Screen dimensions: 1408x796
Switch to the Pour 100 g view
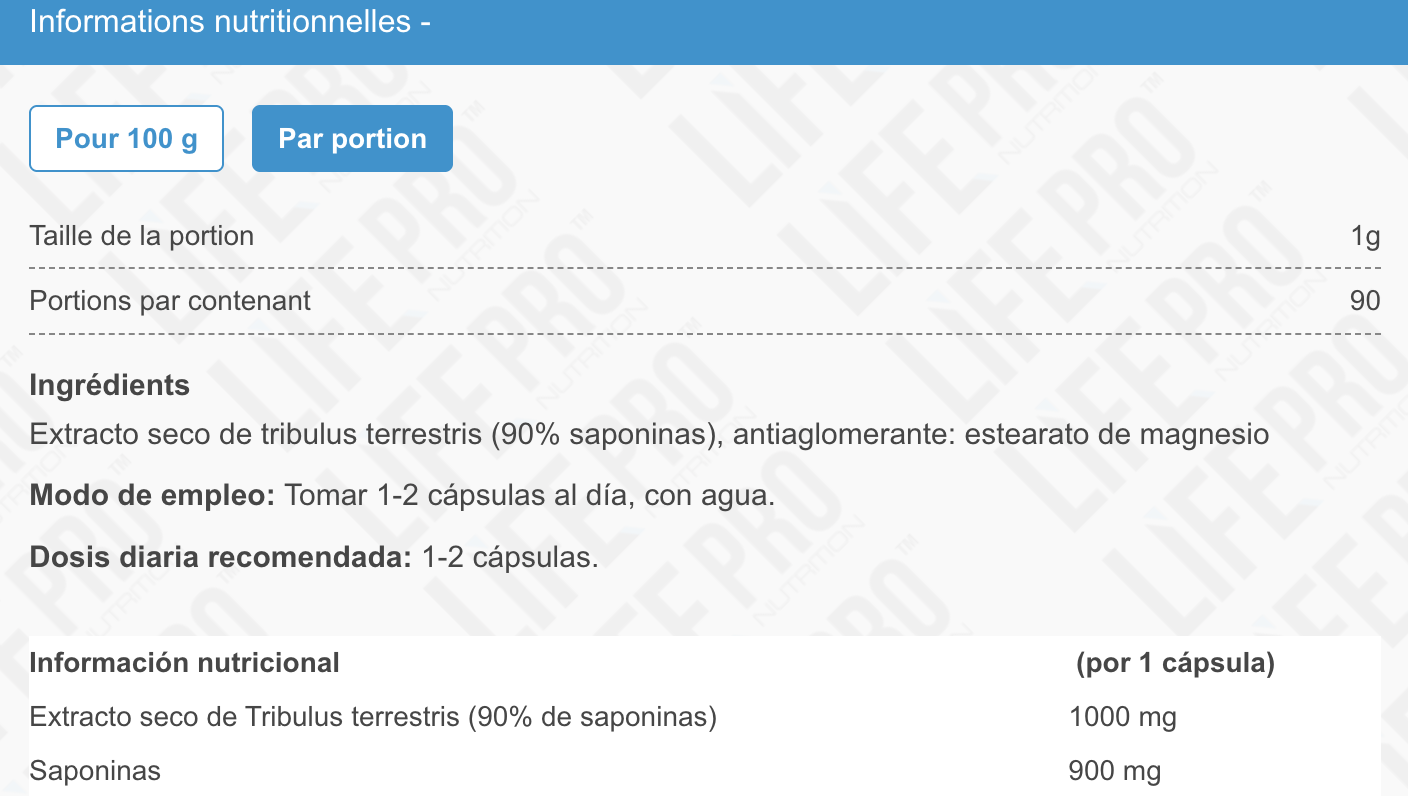126,138
